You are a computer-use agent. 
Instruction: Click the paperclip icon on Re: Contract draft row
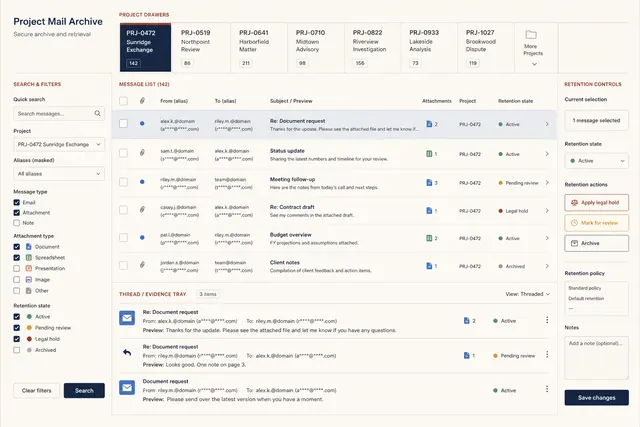[x=142, y=209]
